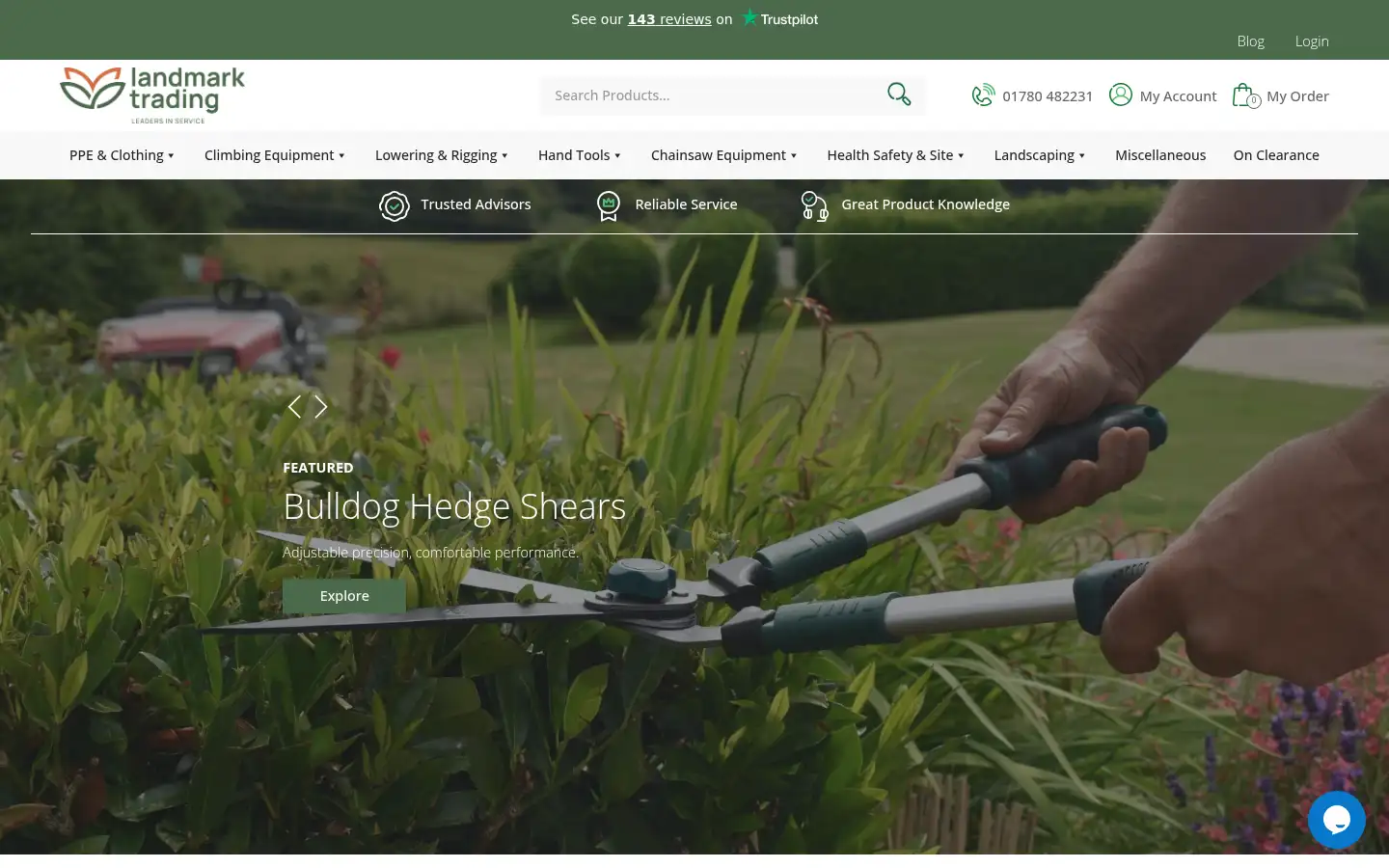This screenshot has width=1389, height=868.
Task: Expand the Health Safety & Site menu
Action: (x=895, y=155)
